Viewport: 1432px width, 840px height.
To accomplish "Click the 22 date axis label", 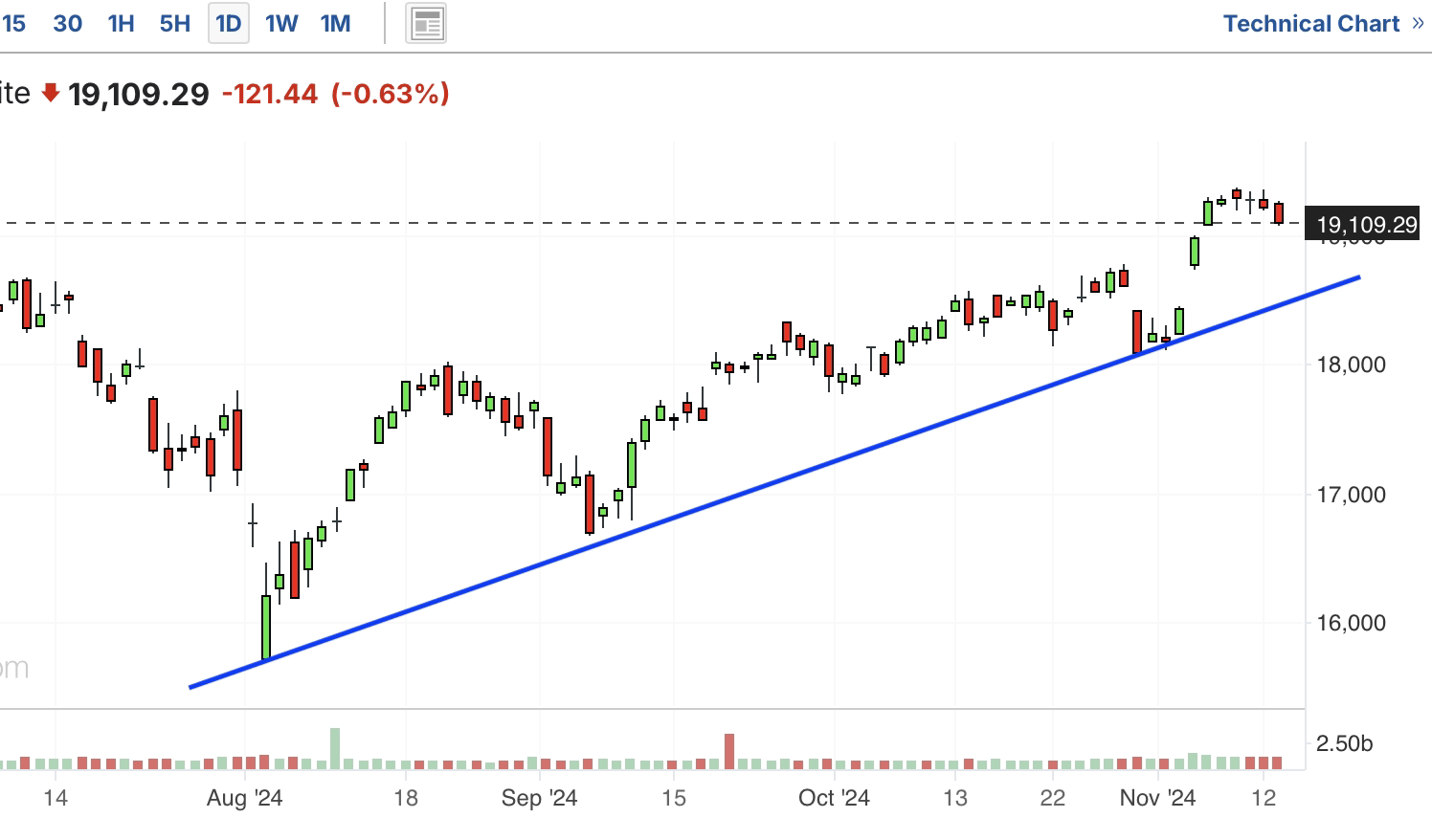I will tap(1053, 798).
